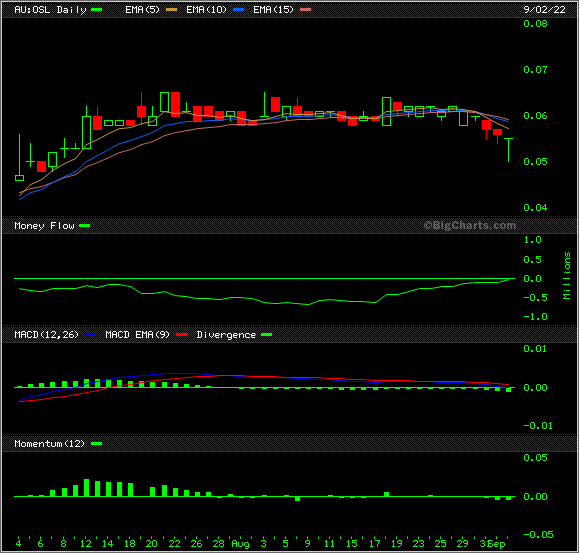The height and width of the screenshot is (553, 579).
Task: Click the EMA(5) orange legend swatch
Action: (171, 10)
